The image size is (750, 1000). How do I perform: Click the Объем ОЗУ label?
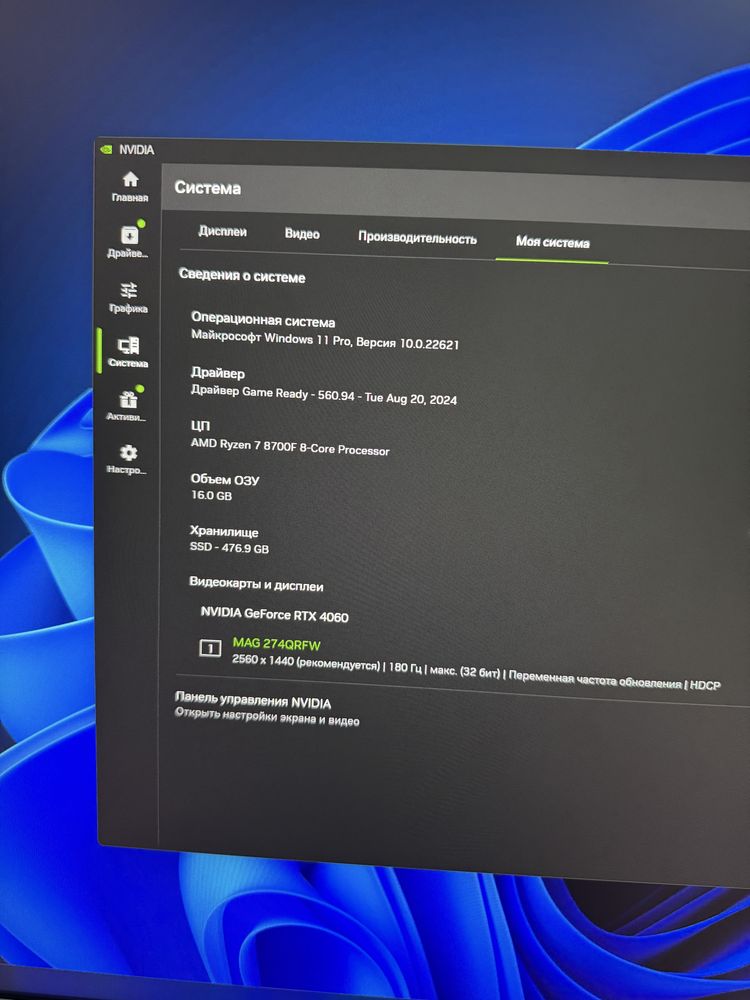point(225,479)
